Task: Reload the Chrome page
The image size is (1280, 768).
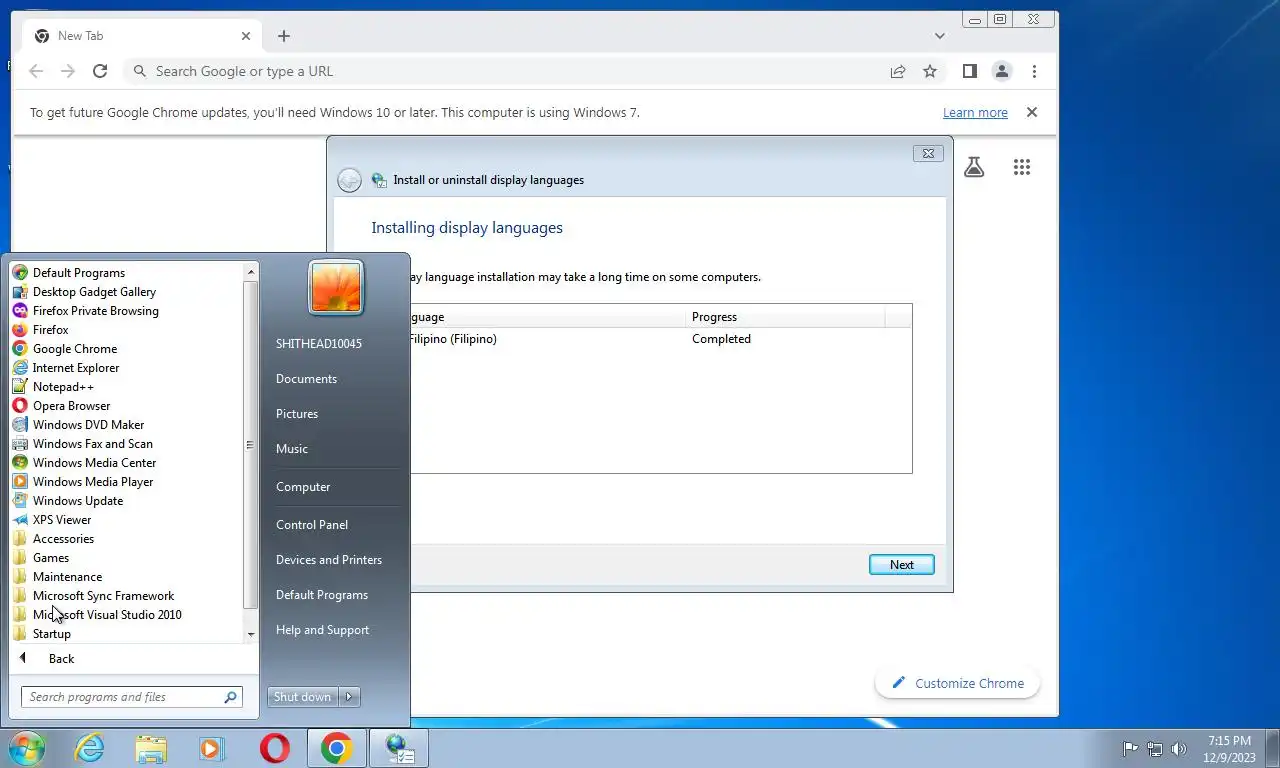Action: [100, 71]
